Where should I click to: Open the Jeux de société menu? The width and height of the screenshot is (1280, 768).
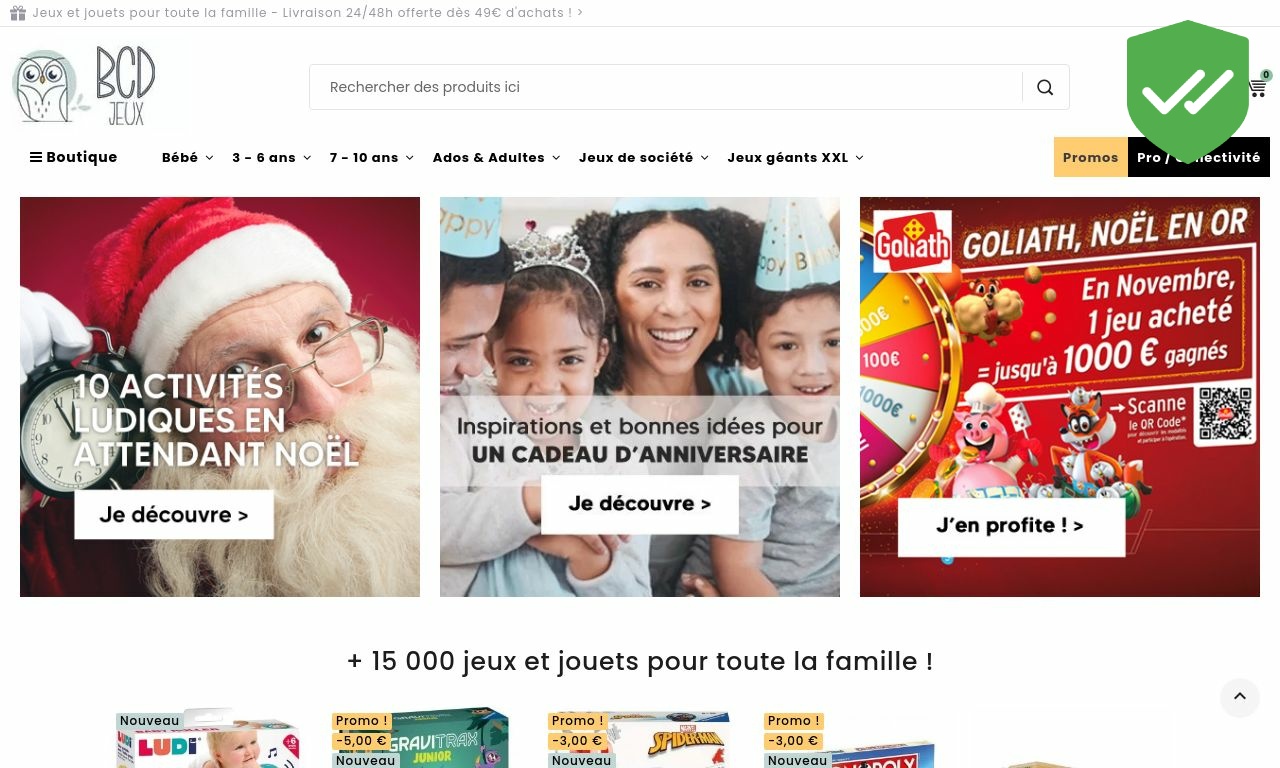click(643, 157)
